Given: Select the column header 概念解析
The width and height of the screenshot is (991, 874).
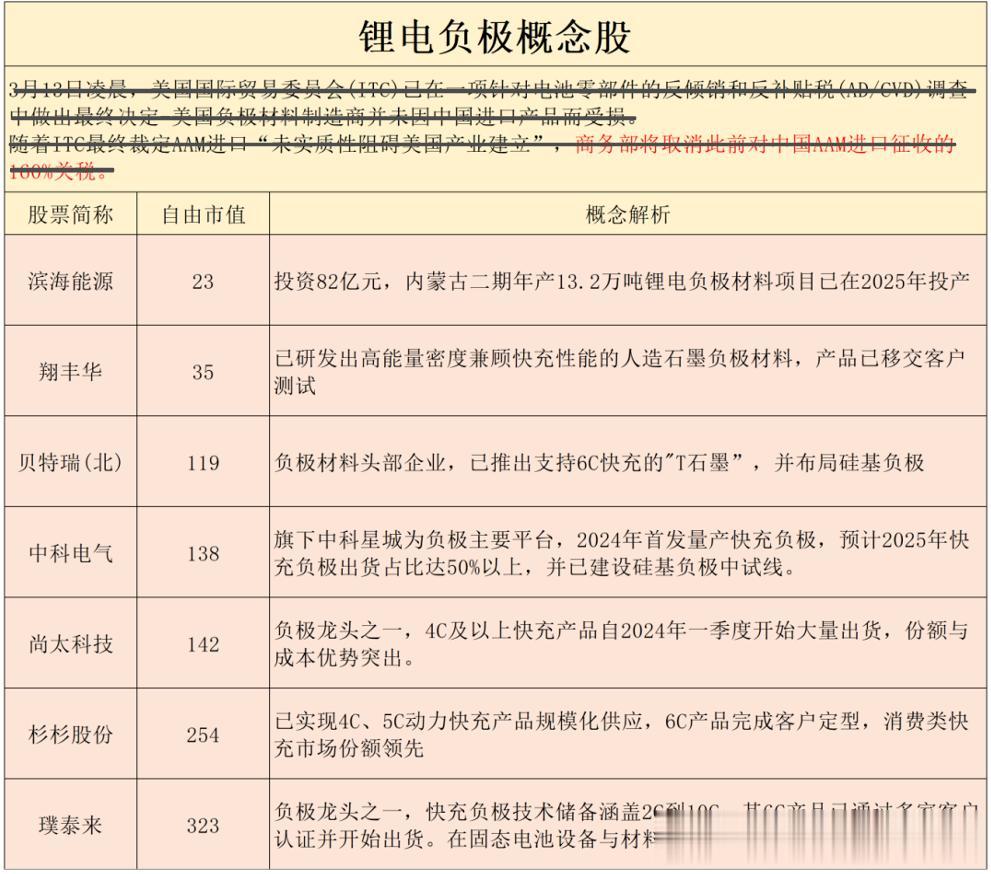Looking at the screenshot, I should (628, 215).
